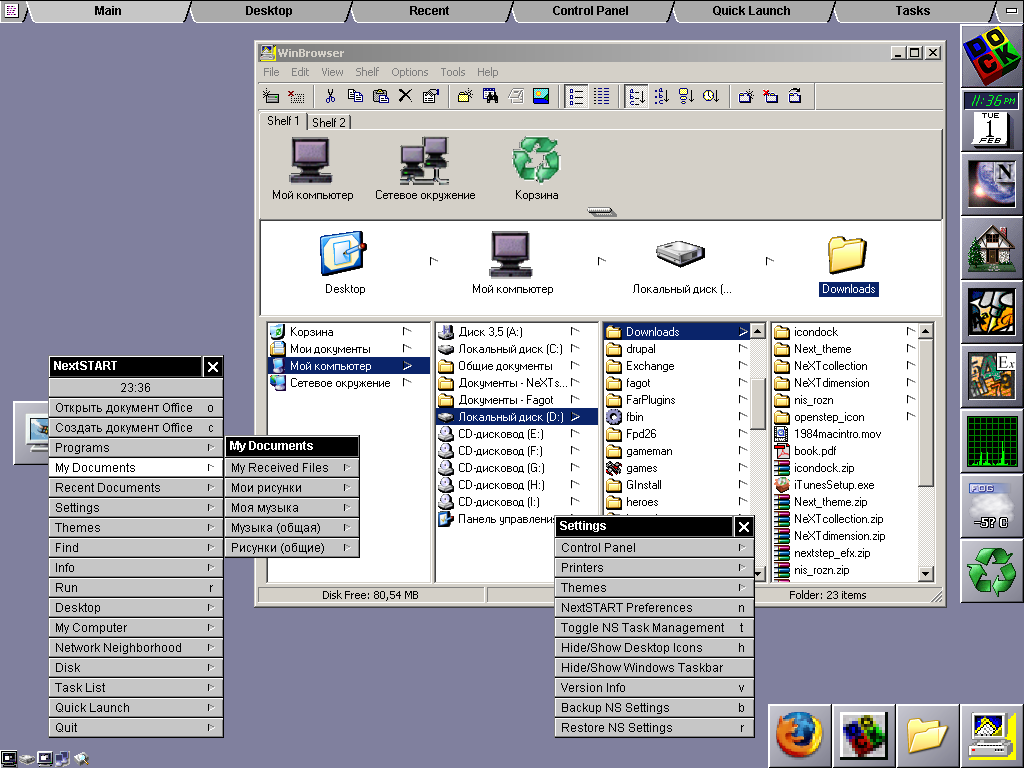Screen dimensions: 1024x768
Task: Select the Сетевое окружение icon on the shelf
Action: [x=424, y=161]
